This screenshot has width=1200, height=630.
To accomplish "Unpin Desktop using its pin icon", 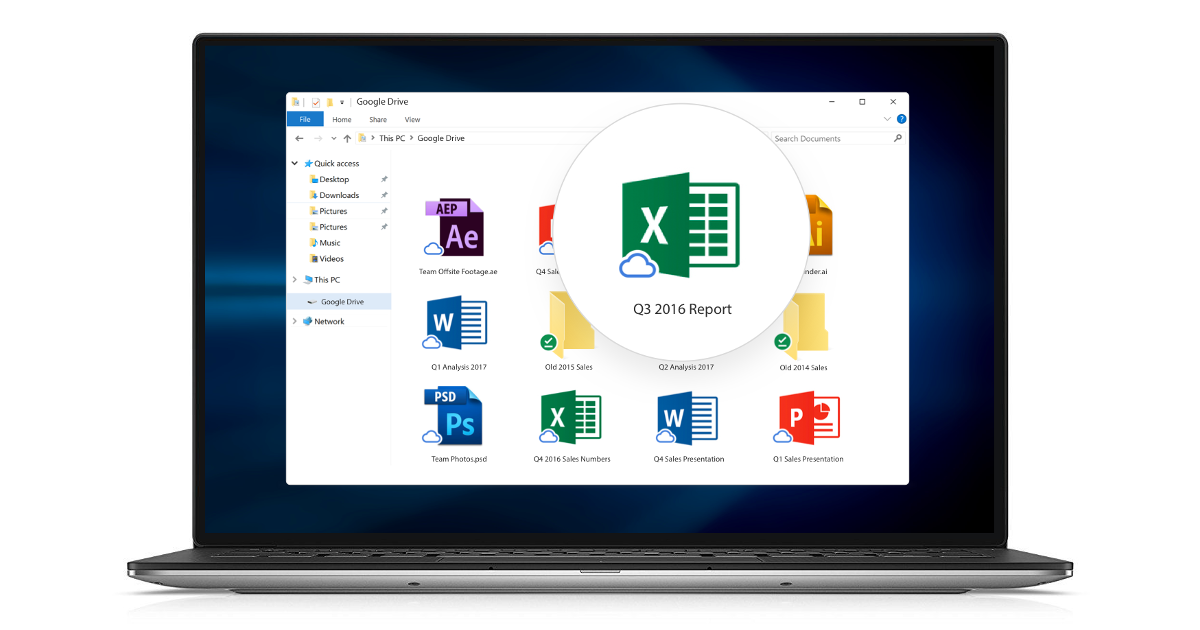I will coord(384,179).
